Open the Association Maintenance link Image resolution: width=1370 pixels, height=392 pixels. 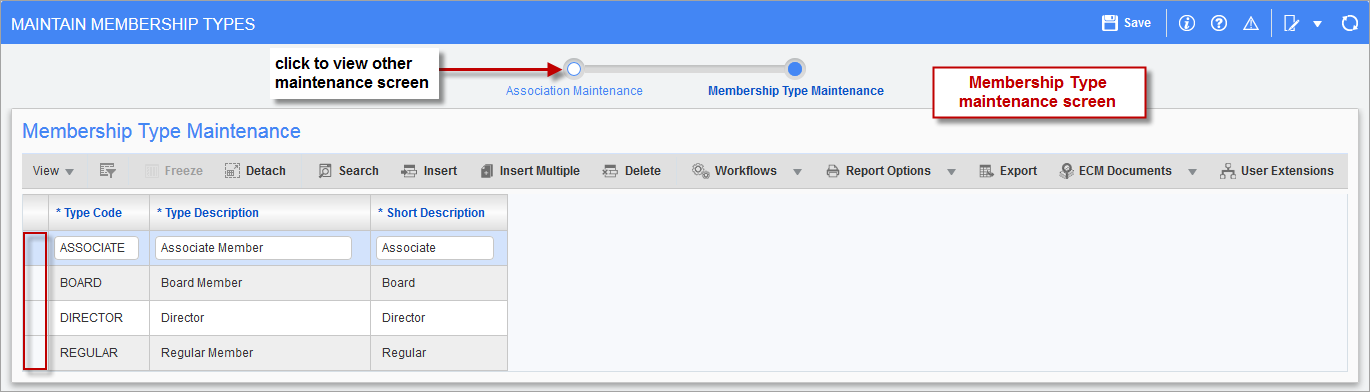tap(574, 91)
